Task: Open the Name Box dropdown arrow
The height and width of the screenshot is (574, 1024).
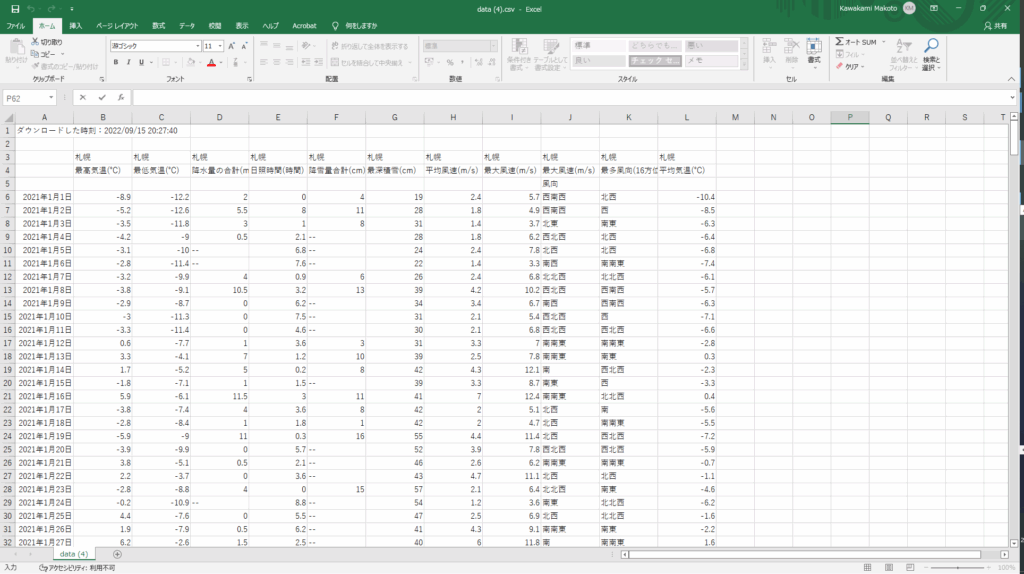Action: [52, 98]
